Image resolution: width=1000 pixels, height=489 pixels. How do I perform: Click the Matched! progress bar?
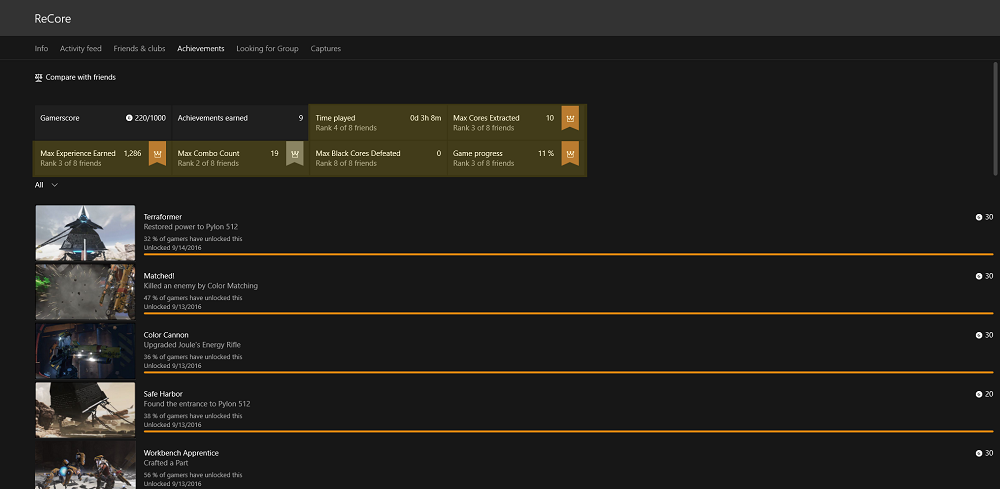(x=568, y=313)
